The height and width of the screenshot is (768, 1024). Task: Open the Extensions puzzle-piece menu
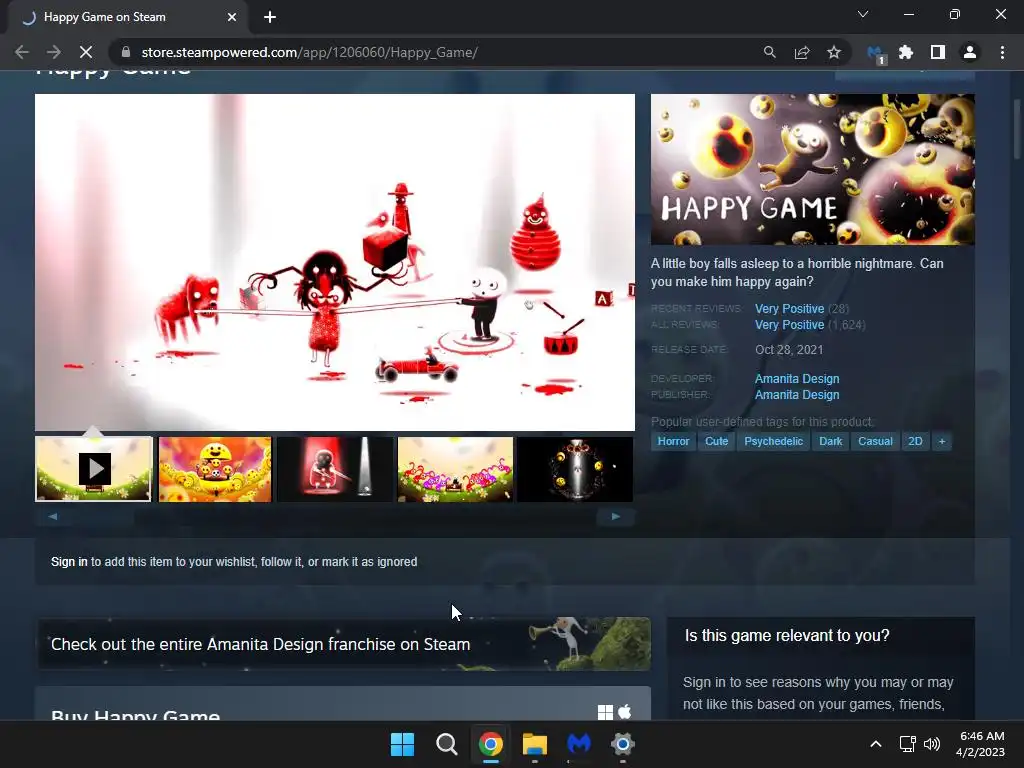pyautogui.click(x=906, y=52)
